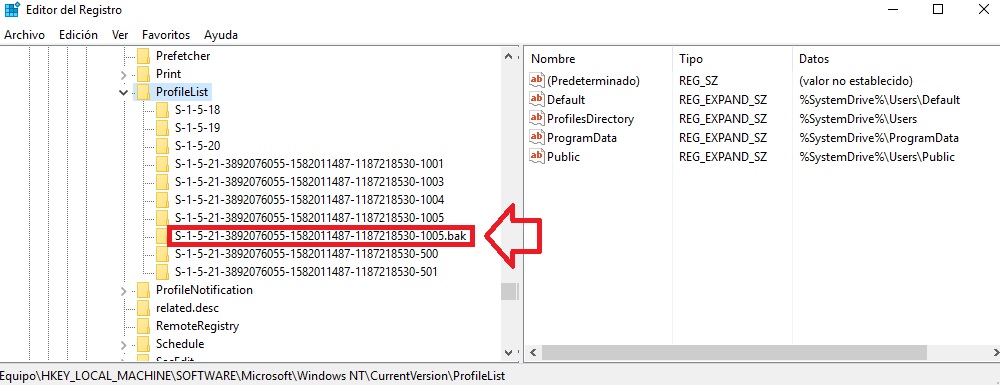Click the Print folder icon
This screenshot has width=1000, height=385.
click(x=143, y=74)
